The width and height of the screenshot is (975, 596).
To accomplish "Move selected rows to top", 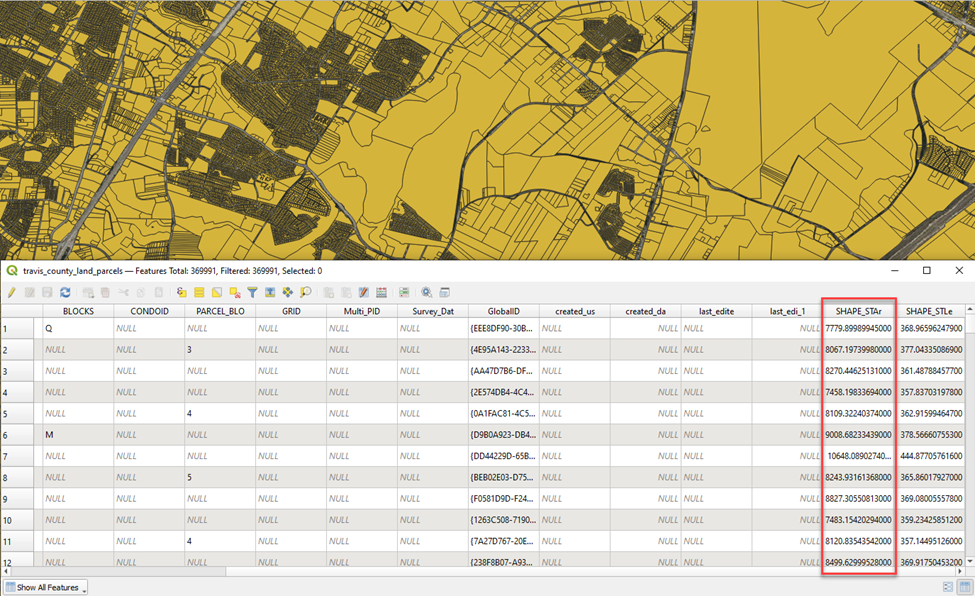I will click(x=270, y=293).
